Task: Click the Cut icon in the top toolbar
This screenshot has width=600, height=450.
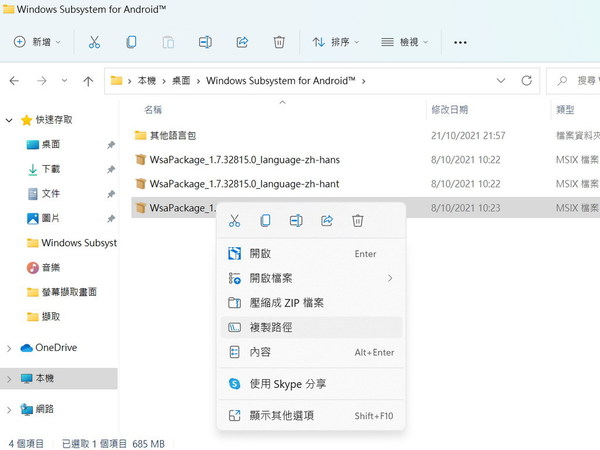Action: point(94,42)
